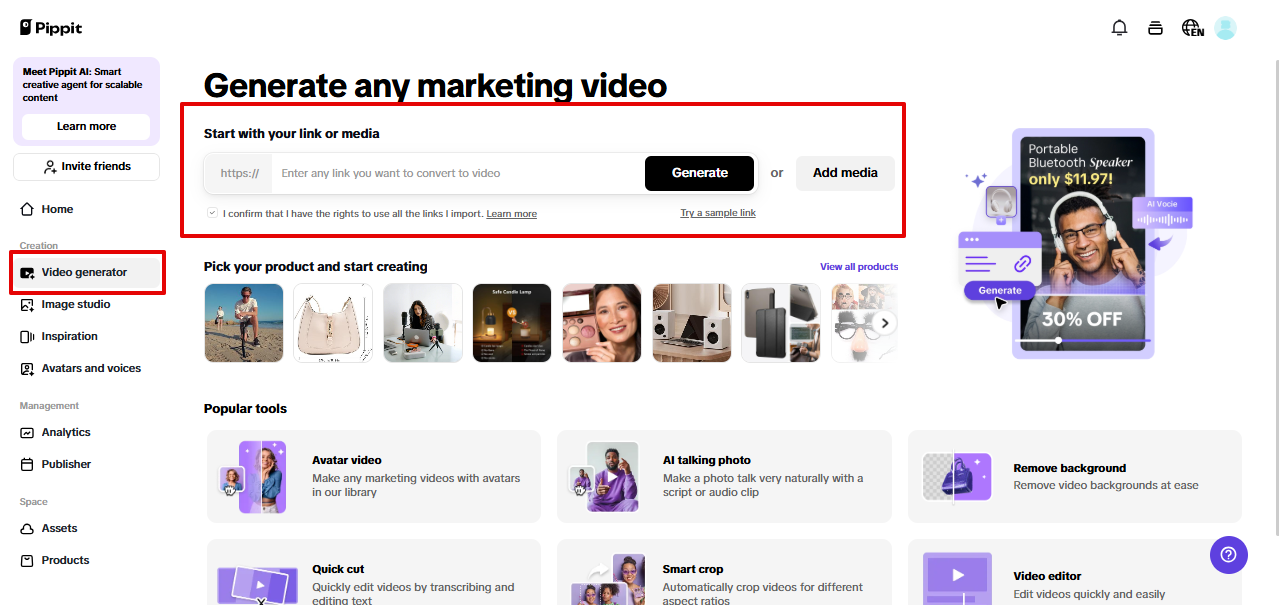
Task: Click the Add media button
Action: [x=845, y=173]
